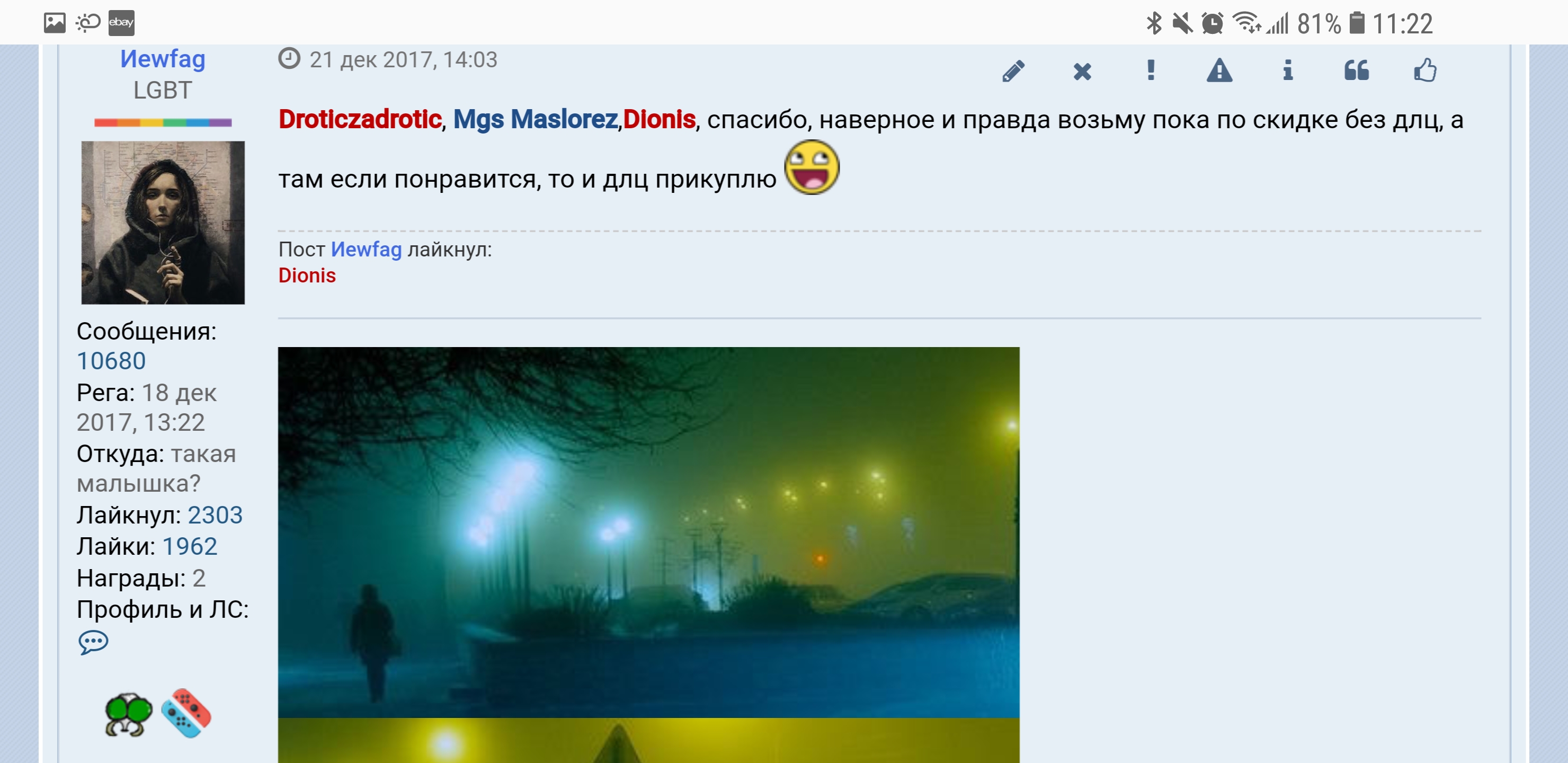
Task: Quote this post with the quotation marks icon
Action: tap(1356, 70)
